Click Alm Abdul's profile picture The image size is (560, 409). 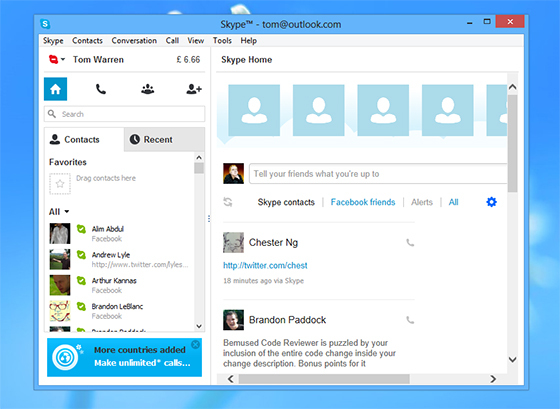coord(60,234)
